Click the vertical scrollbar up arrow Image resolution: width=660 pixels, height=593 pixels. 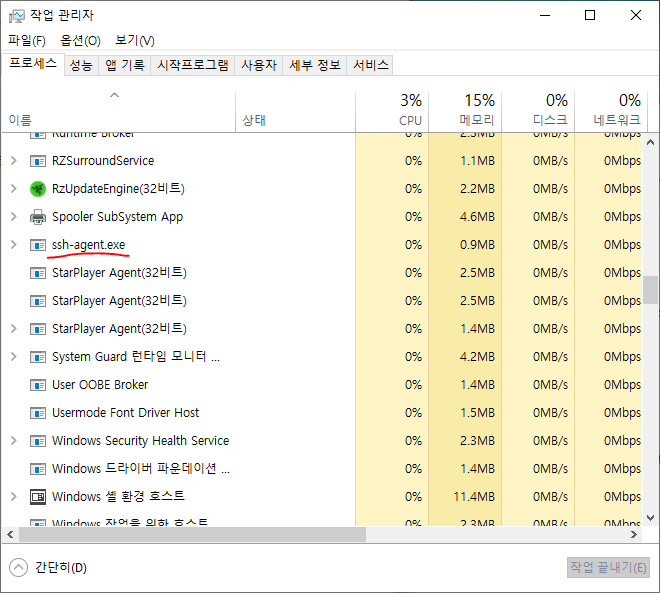click(650, 142)
